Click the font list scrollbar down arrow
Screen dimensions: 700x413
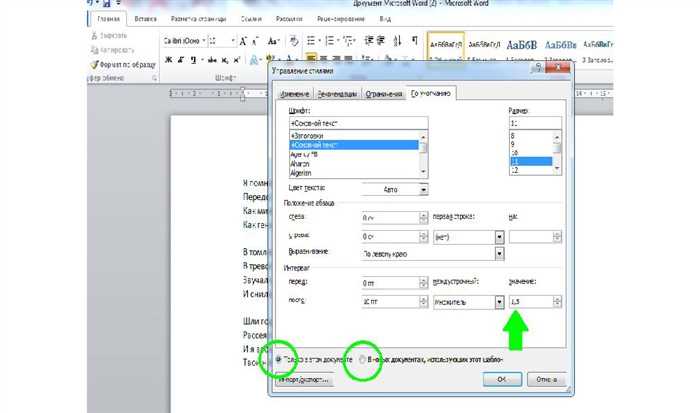pyautogui.click(x=423, y=172)
